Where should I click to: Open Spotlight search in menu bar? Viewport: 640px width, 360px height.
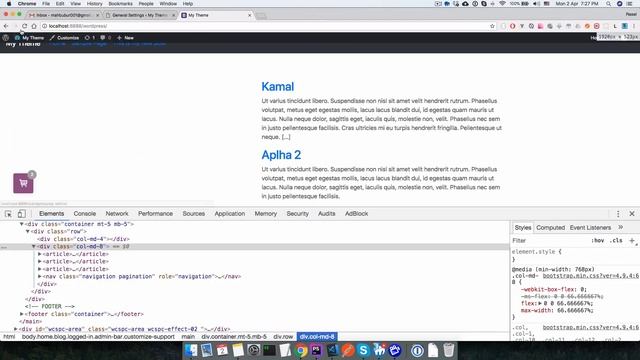[609, 4]
